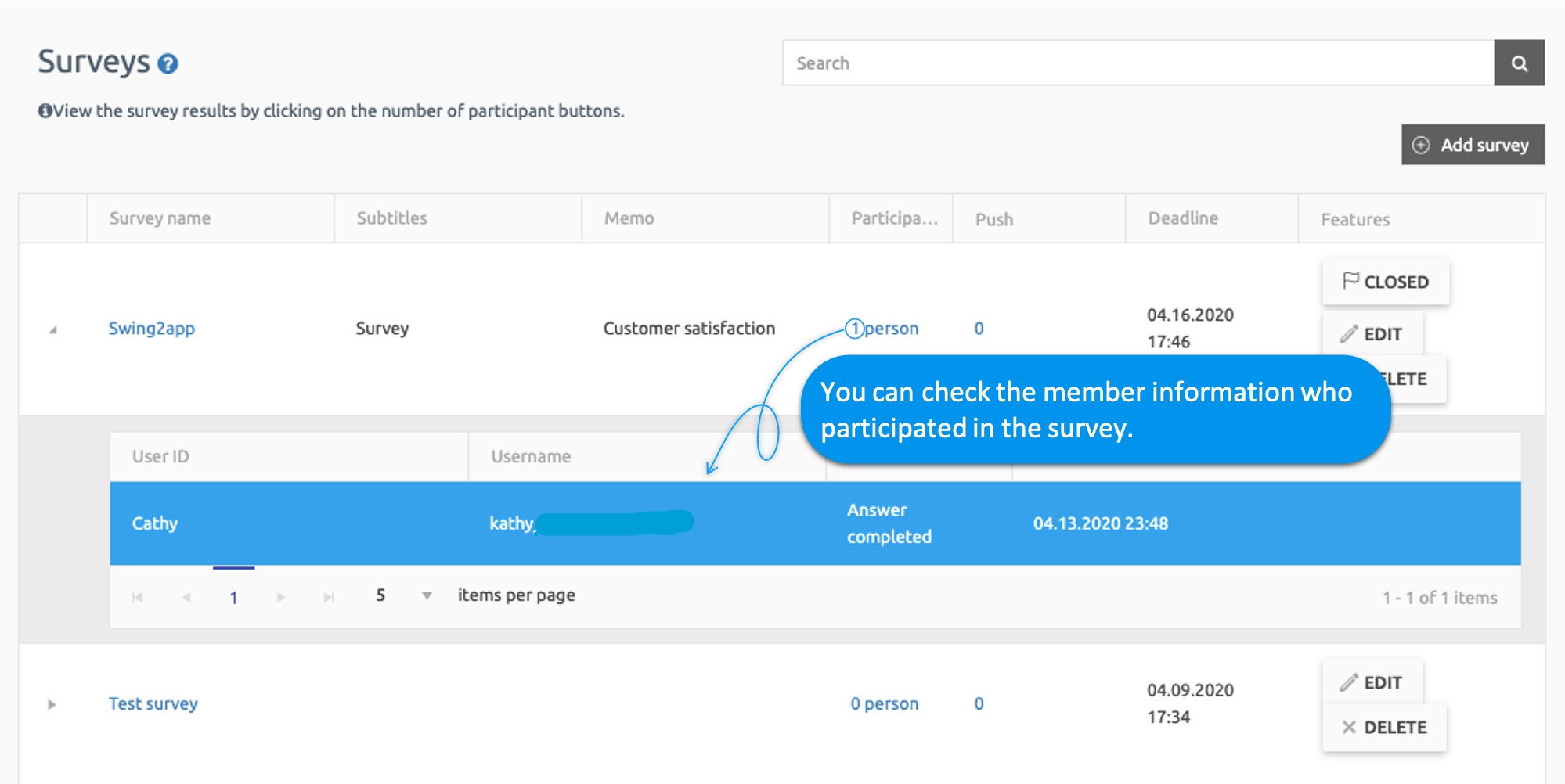Select page 1 in the pager
Viewport: 1565px width, 784px height.
[x=233, y=598]
